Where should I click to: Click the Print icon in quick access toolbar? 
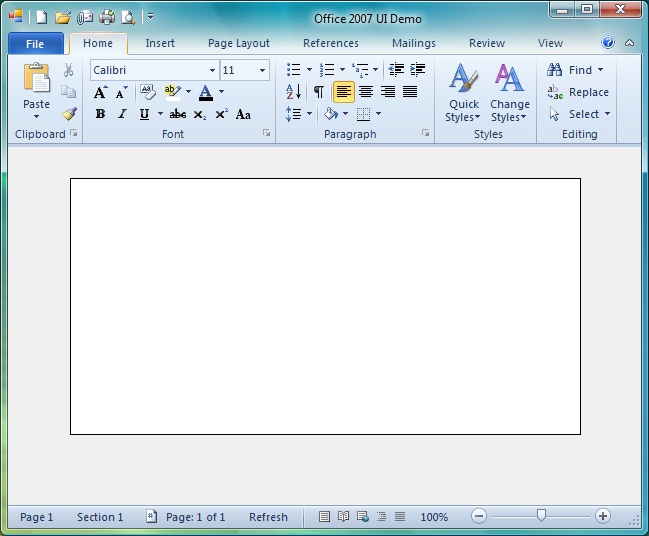tap(107, 17)
